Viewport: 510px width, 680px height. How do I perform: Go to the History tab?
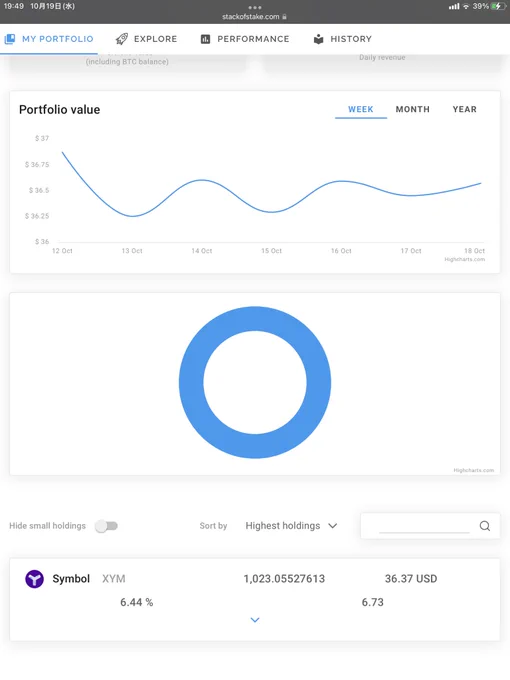pyautogui.click(x=343, y=39)
